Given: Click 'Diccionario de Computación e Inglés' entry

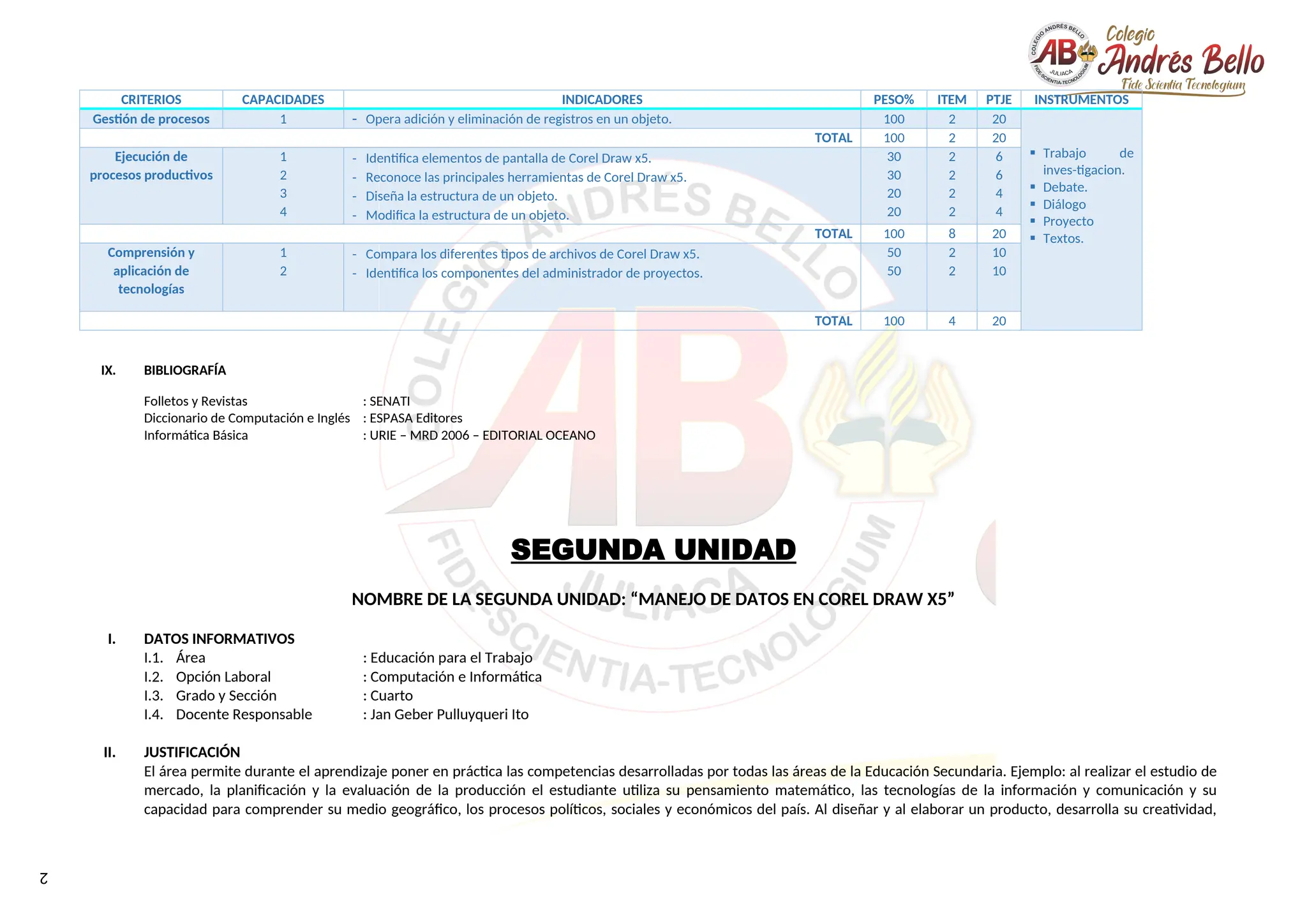Looking at the screenshot, I should pos(246,418).
